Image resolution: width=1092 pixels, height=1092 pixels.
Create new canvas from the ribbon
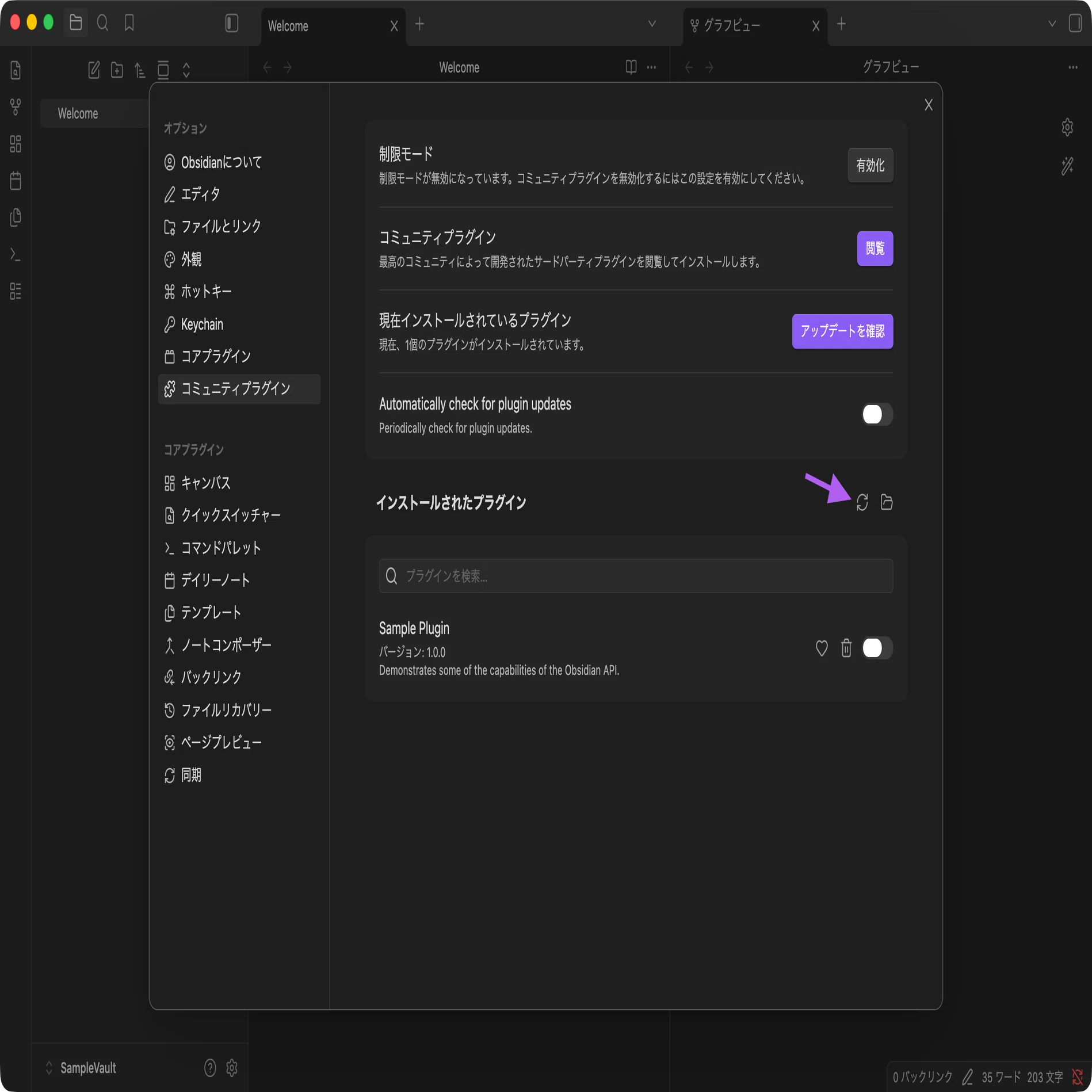point(16,144)
